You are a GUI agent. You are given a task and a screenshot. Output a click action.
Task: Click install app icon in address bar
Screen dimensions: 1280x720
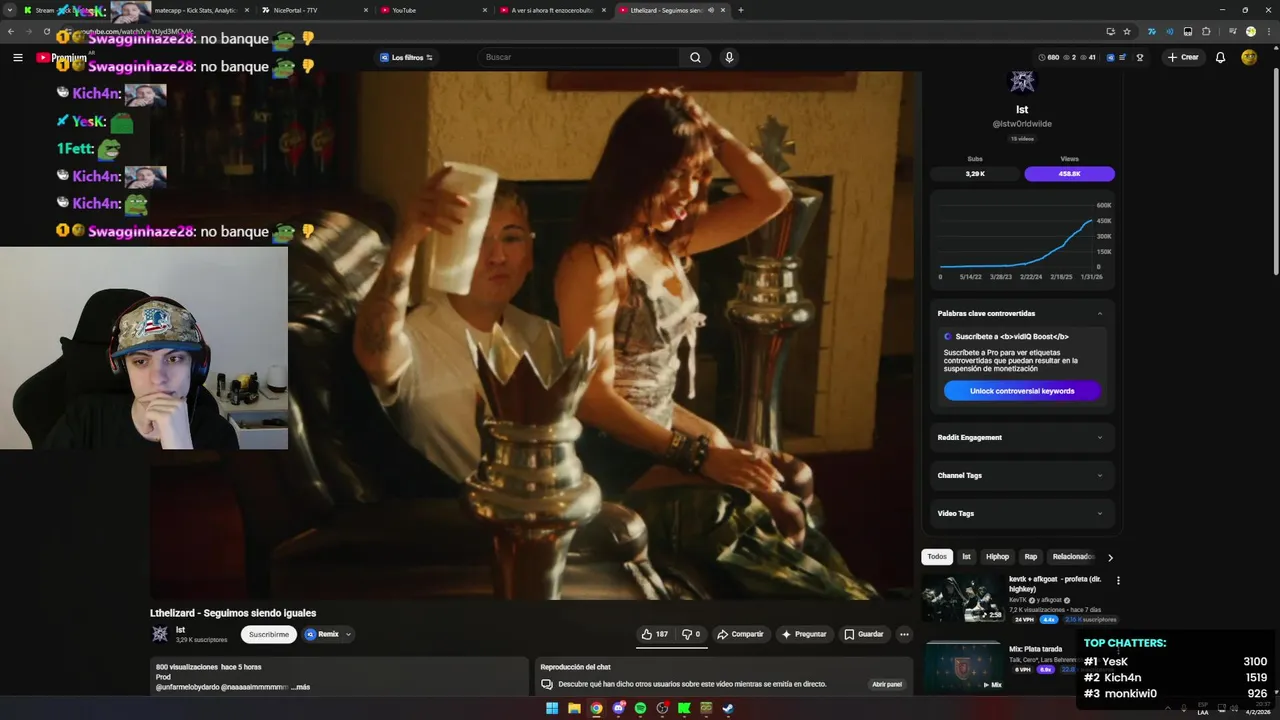(x=1110, y=31)
